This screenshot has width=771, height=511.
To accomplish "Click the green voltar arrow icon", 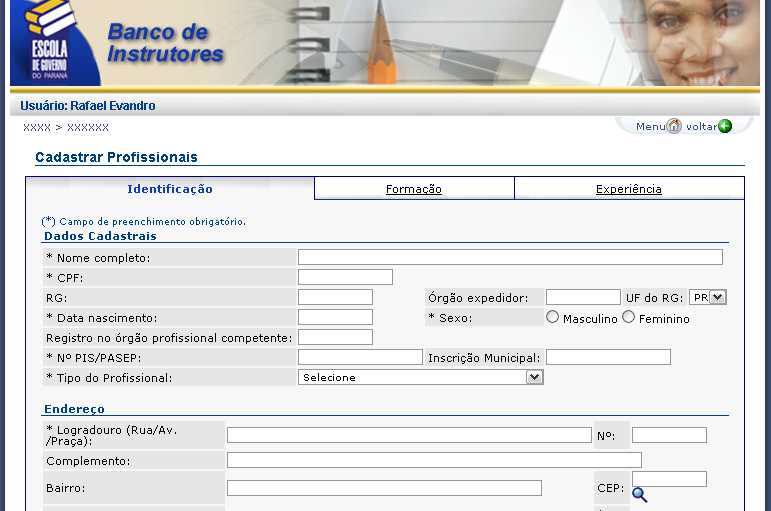I will [725, 126].
